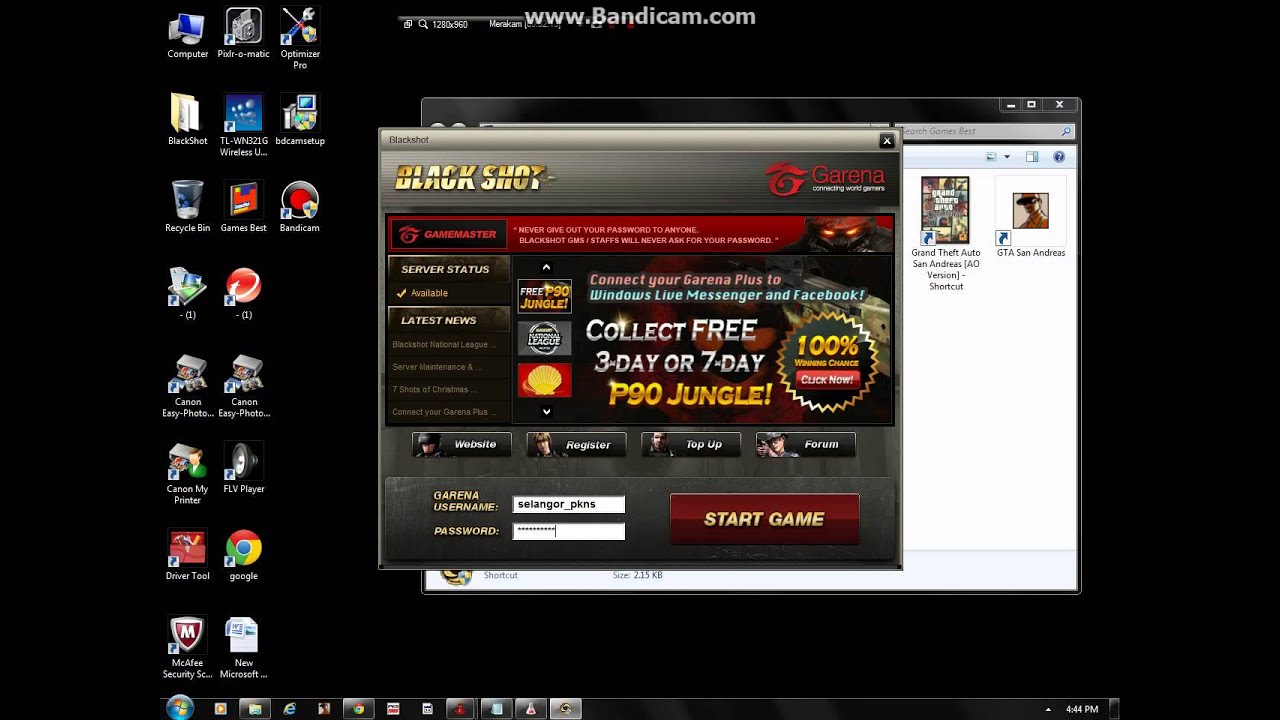1280x720 pixels.
Task: Select the Grand Theft Auto San Andreas shortcut file
Action: click(946, 234)
